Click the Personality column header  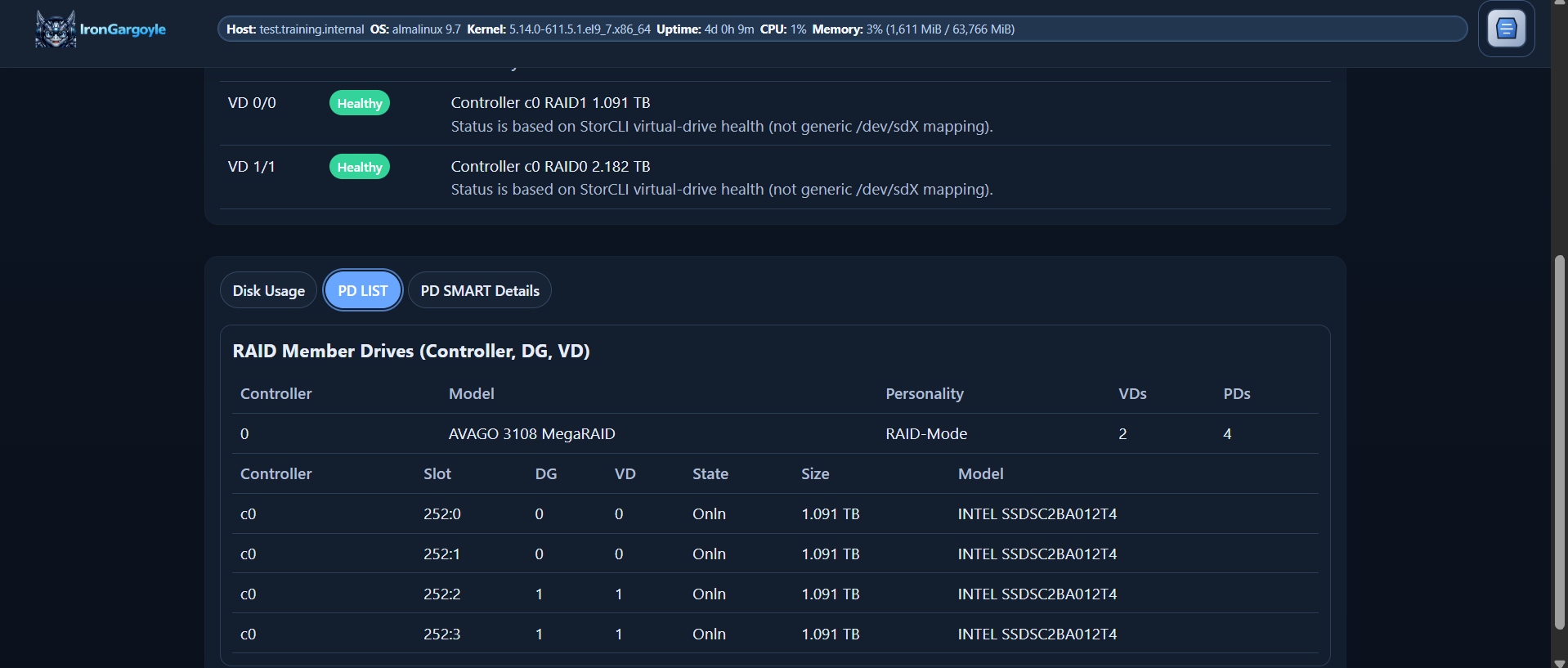click(924, 394)
